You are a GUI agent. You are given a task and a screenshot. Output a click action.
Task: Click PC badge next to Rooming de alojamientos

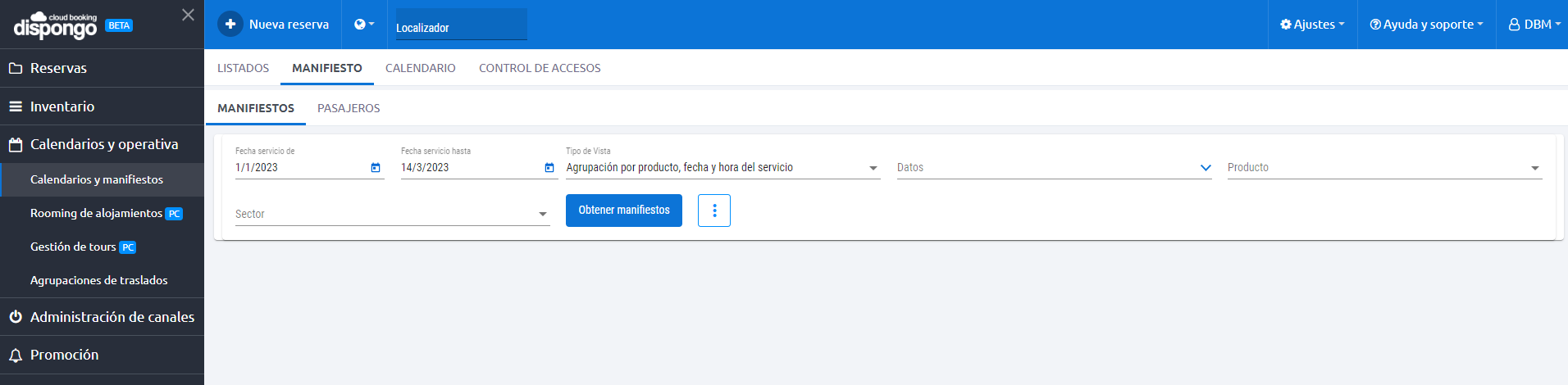[x=174, y=214]
